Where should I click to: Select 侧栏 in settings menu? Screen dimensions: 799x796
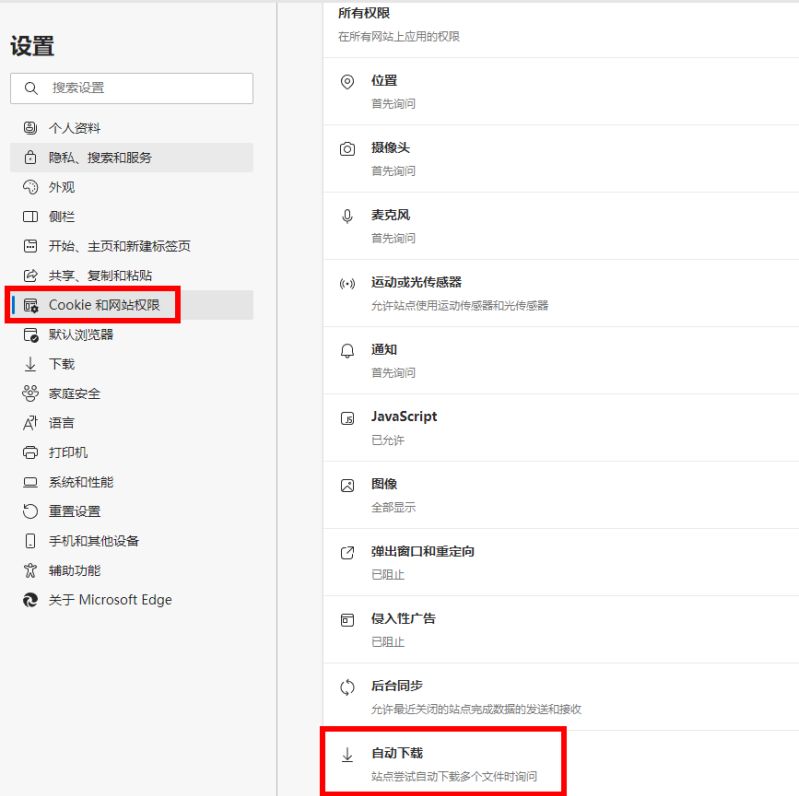(131, 217)
